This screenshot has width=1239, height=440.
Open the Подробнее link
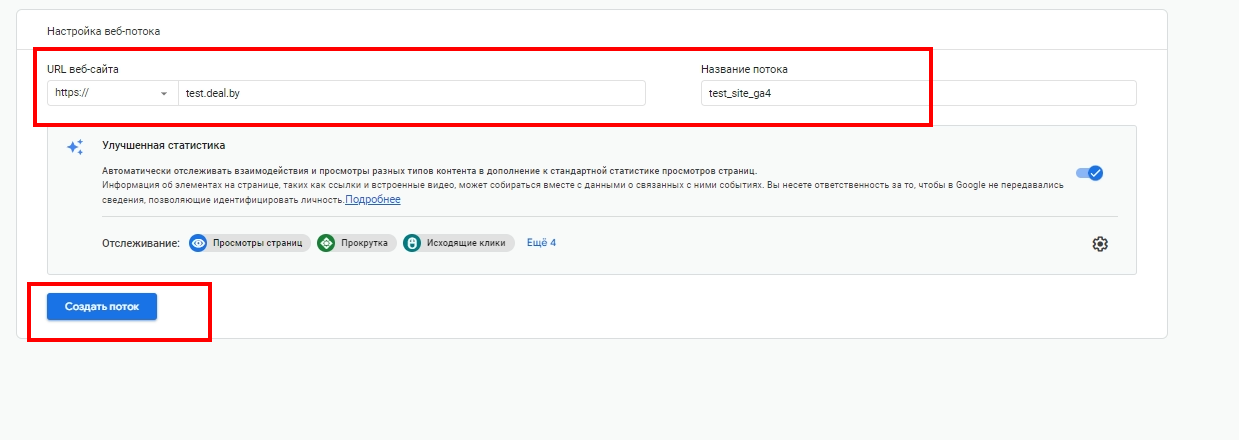pyautogui.click(x=373, y=200)
